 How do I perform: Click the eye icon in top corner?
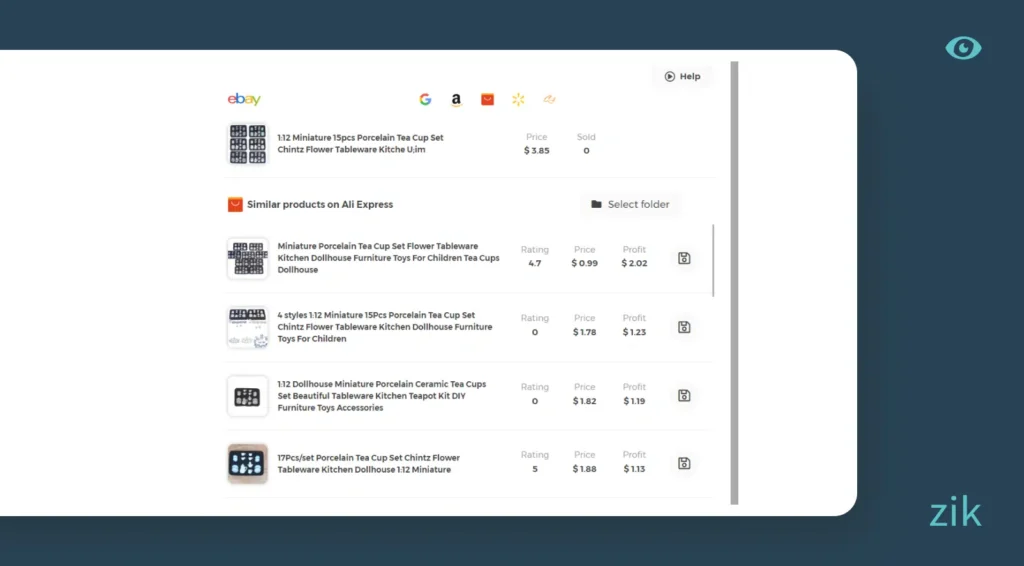(963, 48)
